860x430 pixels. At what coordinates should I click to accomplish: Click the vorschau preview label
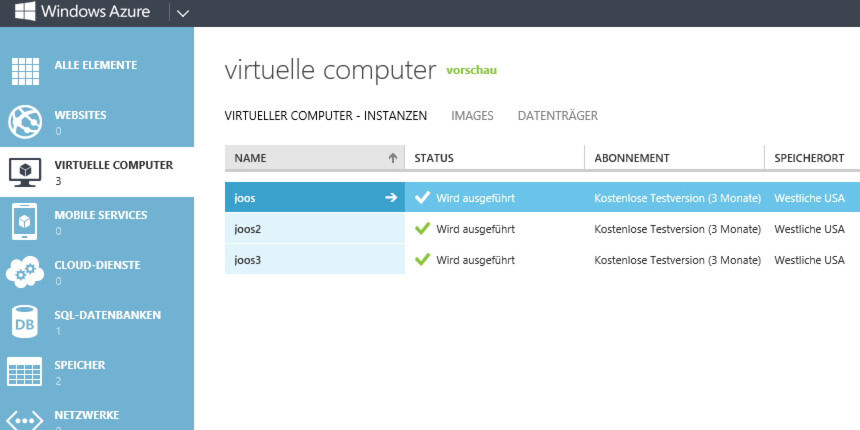(472, 70)
